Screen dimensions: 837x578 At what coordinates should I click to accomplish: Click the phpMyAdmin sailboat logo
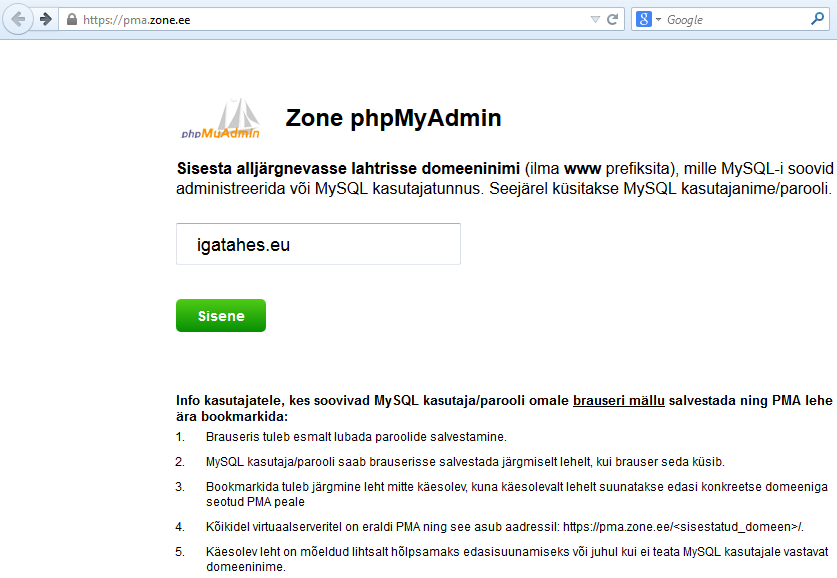coord(220,118)
